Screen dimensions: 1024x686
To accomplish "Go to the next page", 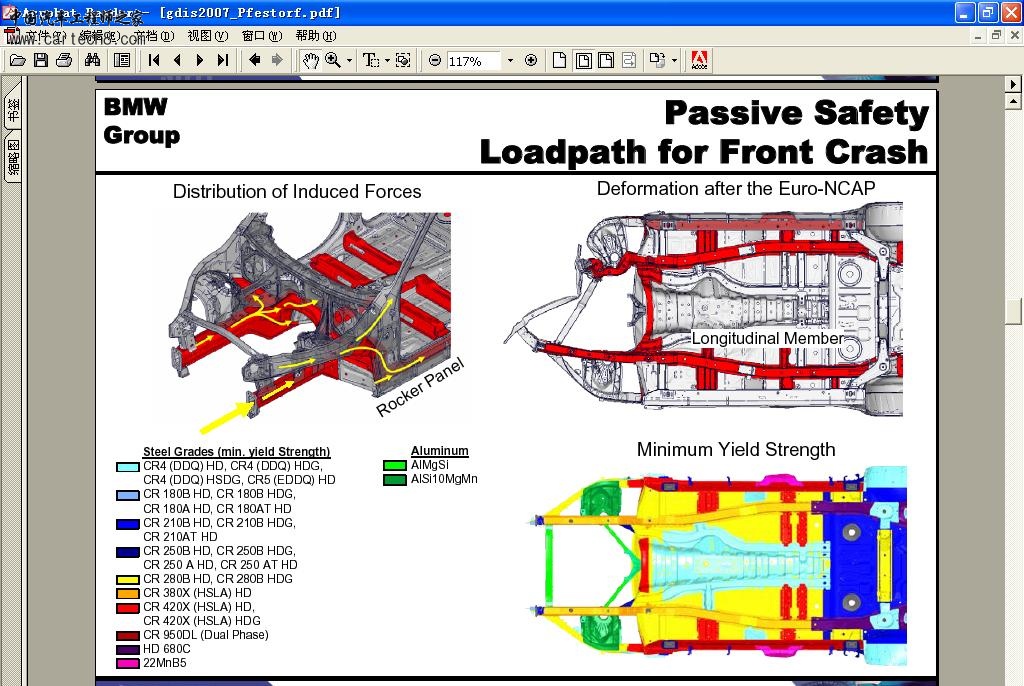I will click(x=199, y=61).
